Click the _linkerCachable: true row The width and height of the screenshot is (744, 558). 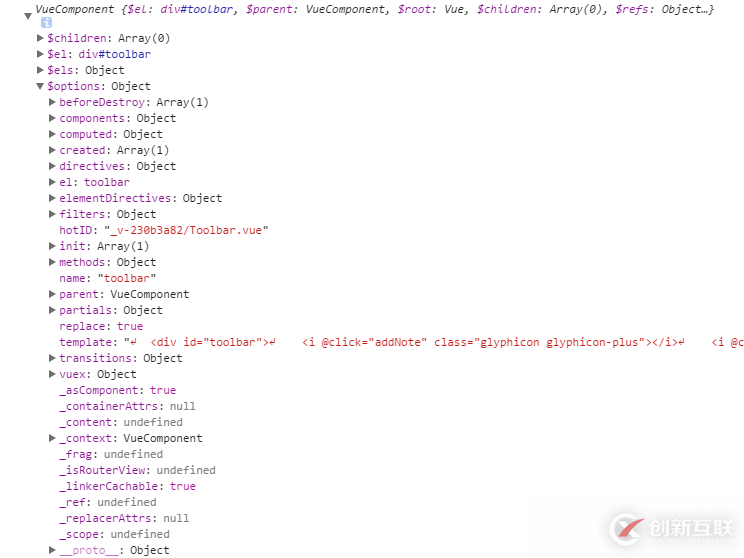[x=128, y=486]
